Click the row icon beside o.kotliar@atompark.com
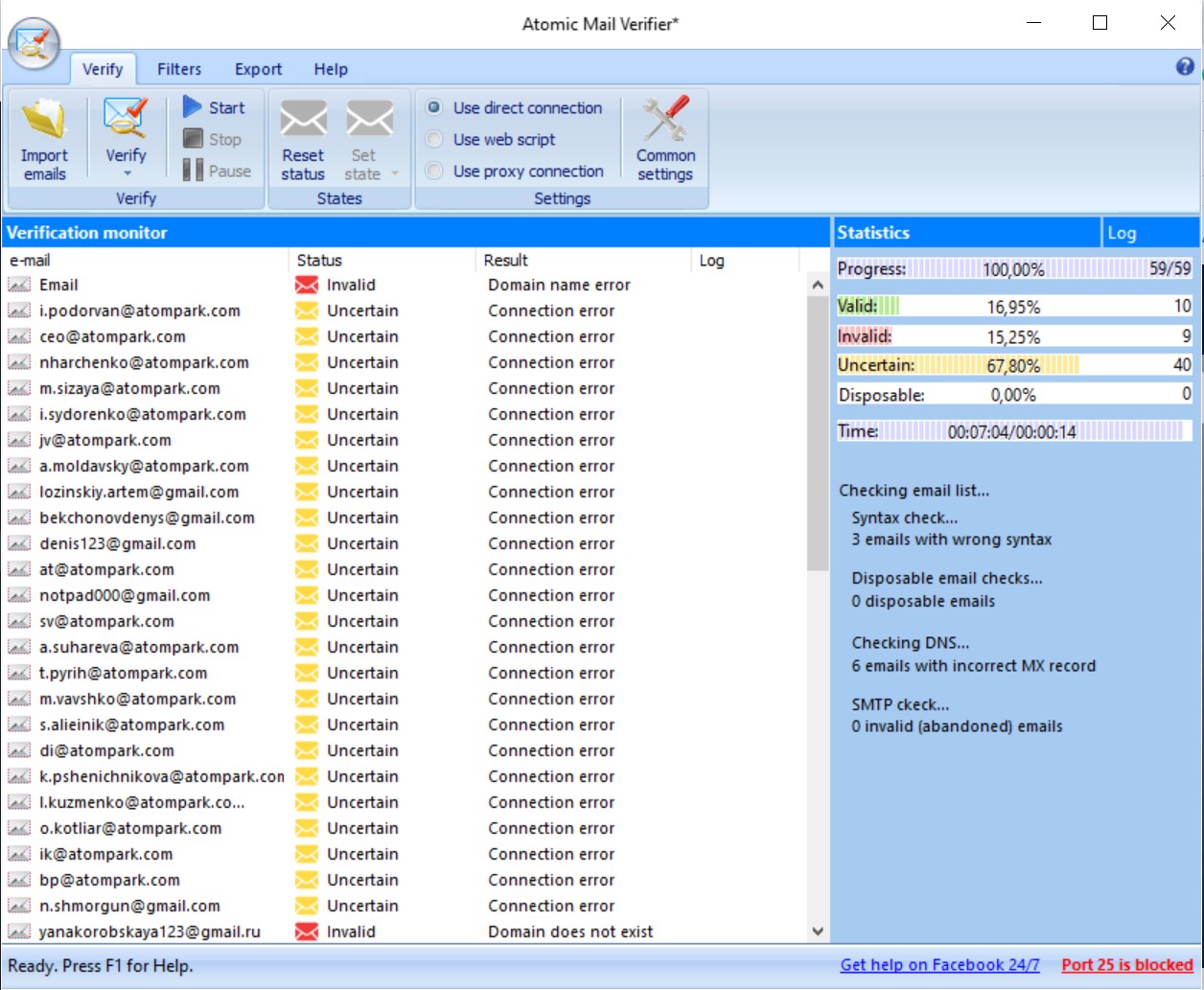This screenshot has height=990, width=1204. coord(19,828)
